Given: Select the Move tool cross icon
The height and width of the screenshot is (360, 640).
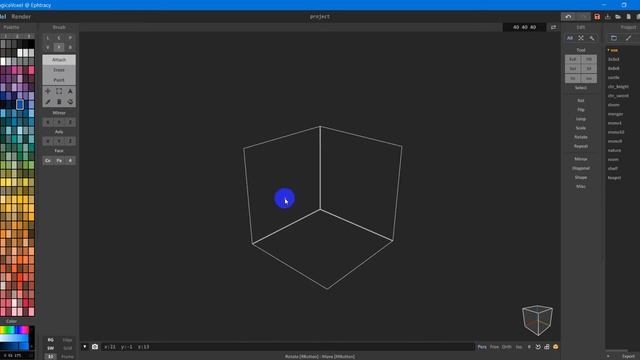Looking at the screenshot, I should pos(48,91).
